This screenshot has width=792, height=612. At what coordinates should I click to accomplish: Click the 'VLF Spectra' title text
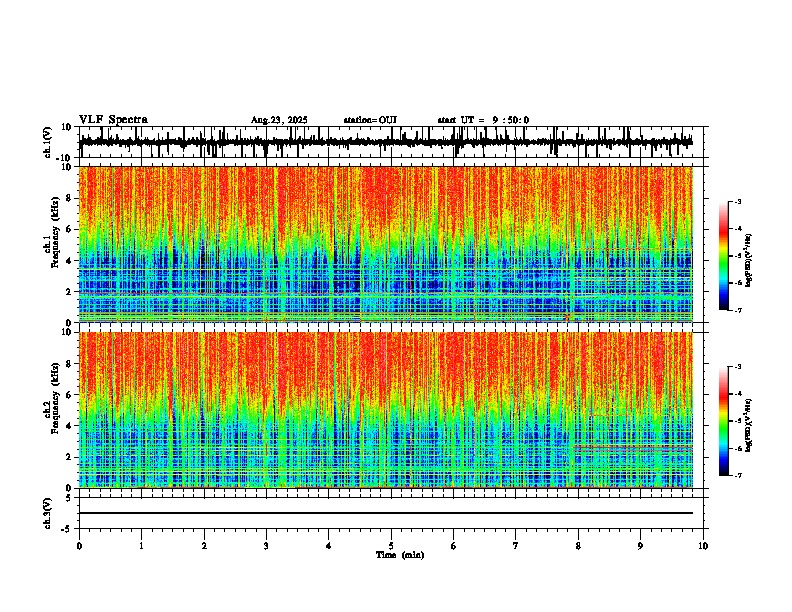coord(113,120)
